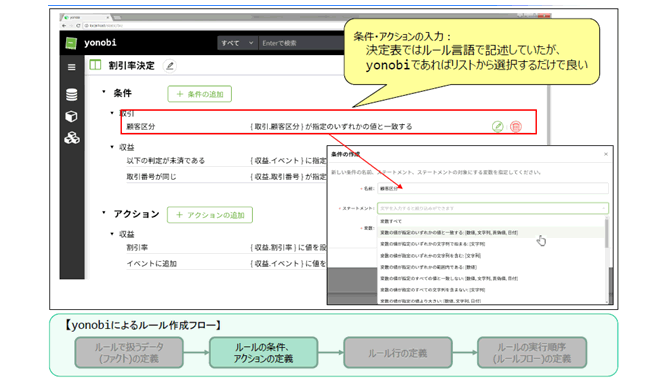Open the ステートメント combo box
Image resolution: width=650 pixels, height=380 pixels.
tap(493, 208)
